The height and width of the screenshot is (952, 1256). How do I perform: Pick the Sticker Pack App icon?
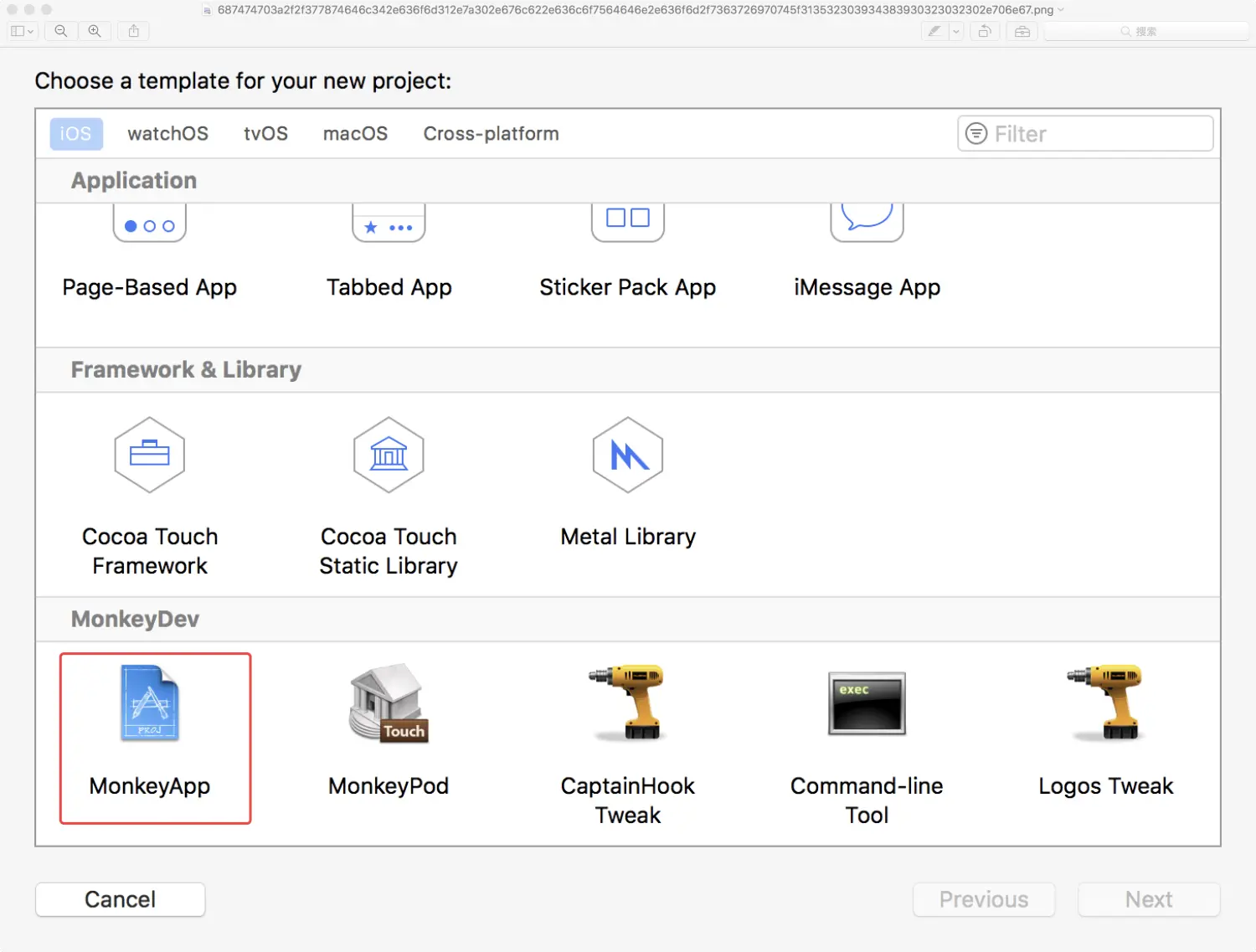point(628,223)
